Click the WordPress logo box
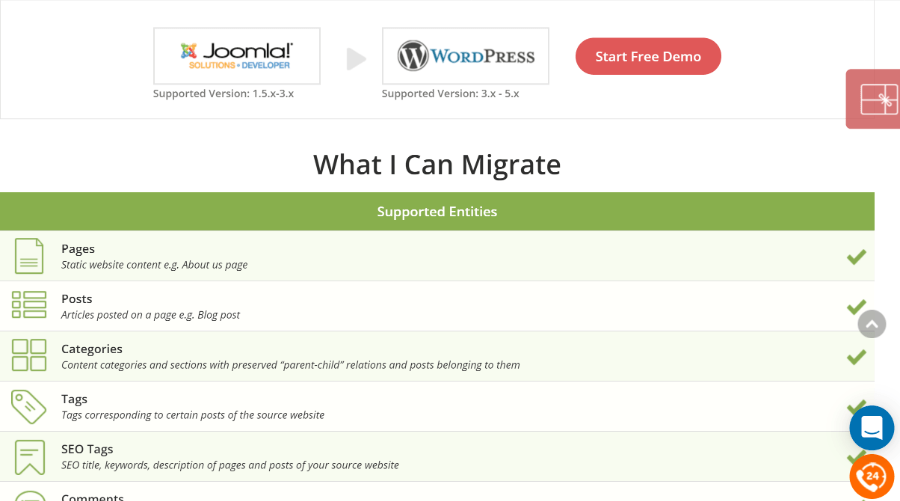The width and height of the screenshot is (900, 501). [x=465, y=56]
